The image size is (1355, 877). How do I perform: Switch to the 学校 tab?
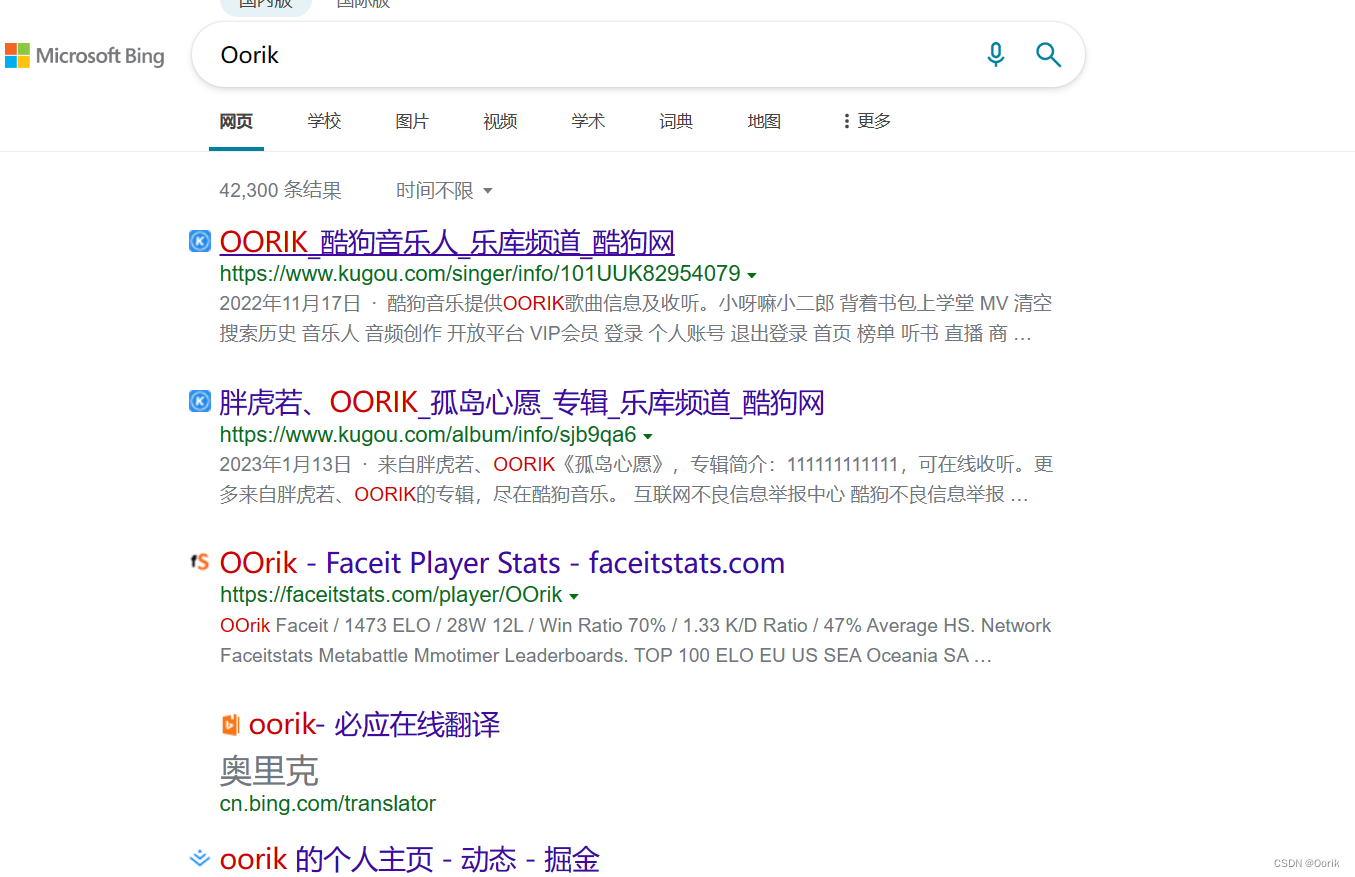click(324, 121)
